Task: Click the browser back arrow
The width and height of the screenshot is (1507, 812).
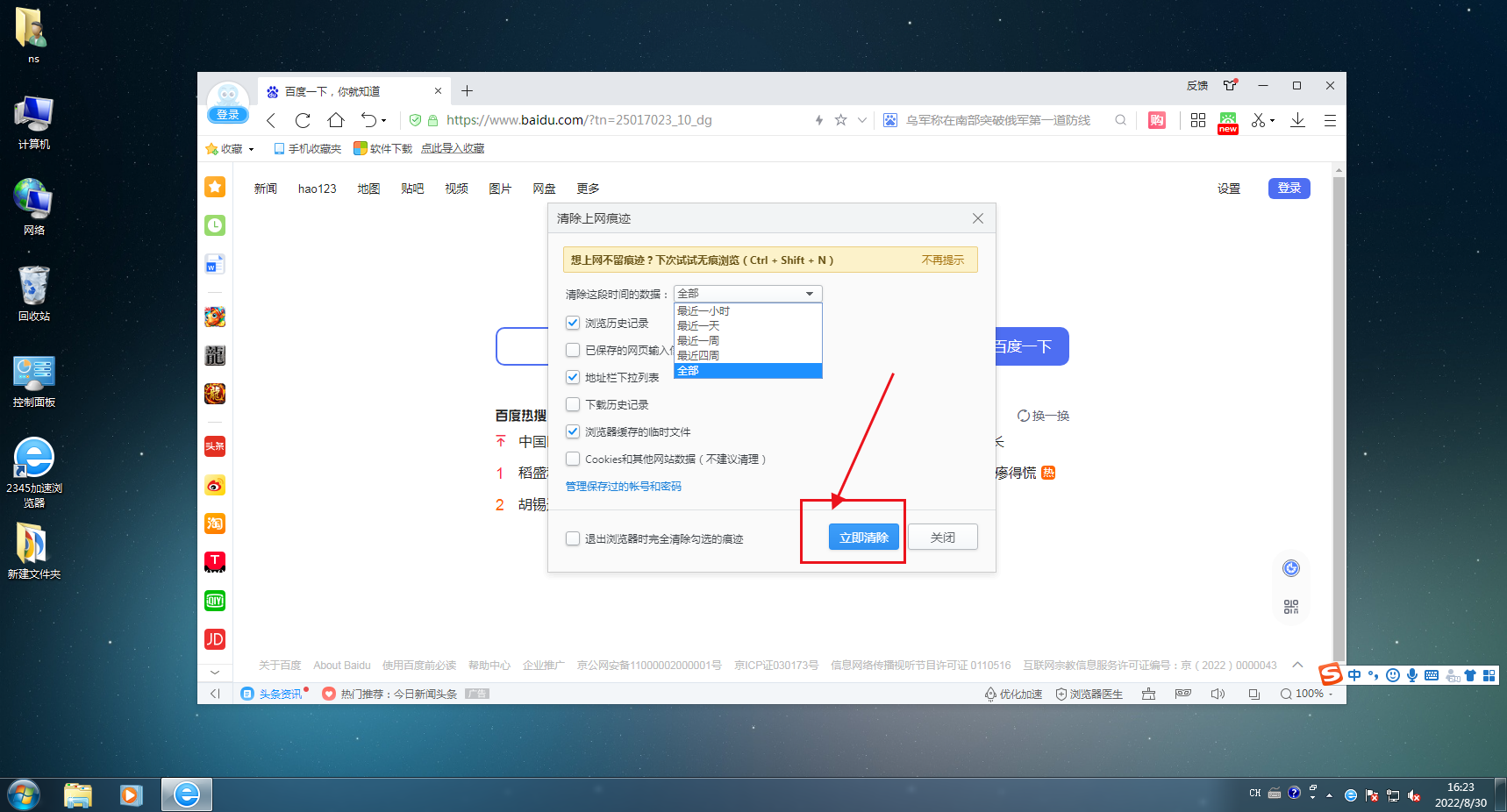Action: pos(271,120)
